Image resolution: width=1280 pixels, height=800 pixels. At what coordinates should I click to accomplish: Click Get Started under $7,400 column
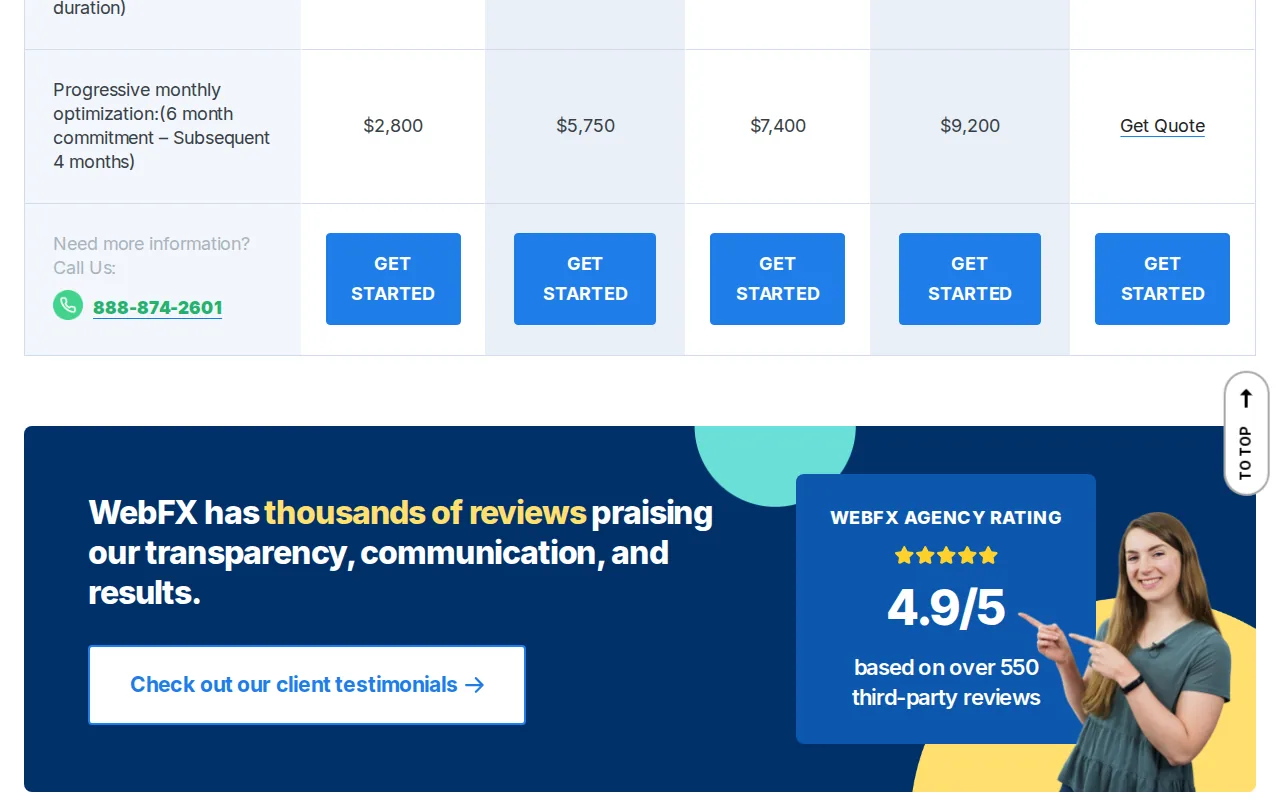coord(777,279)
